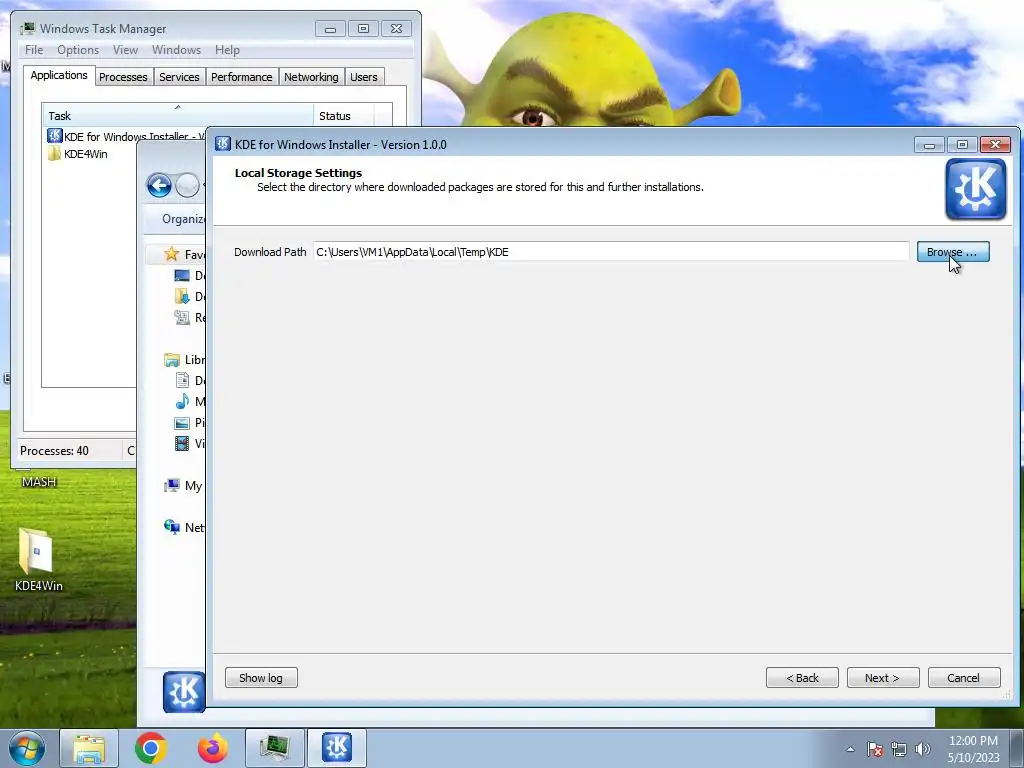1024x768 pixels.
Task: Open the Show log button
Action: (261, 678)
